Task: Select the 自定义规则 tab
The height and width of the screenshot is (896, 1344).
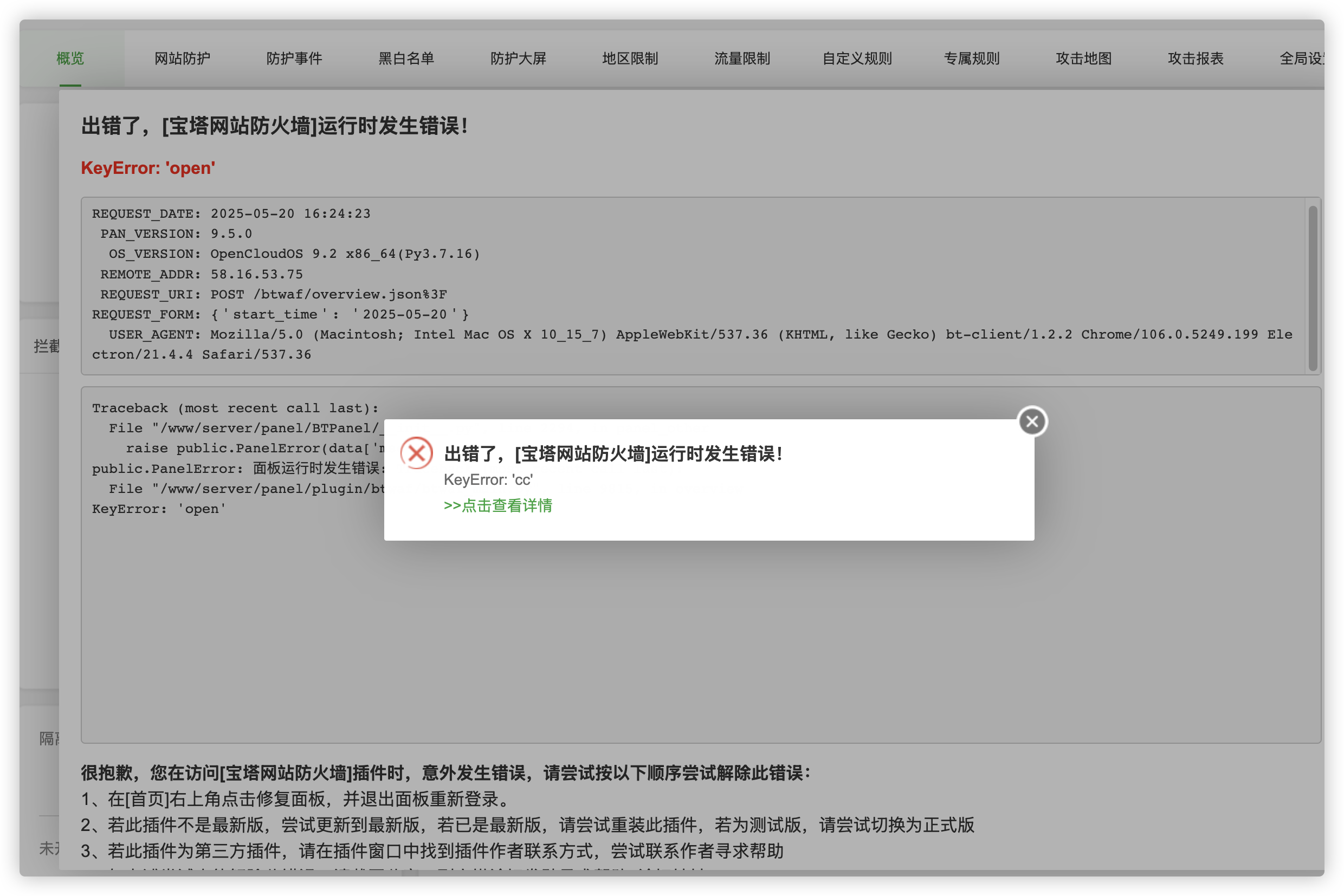Action: [x=857, y=59]
